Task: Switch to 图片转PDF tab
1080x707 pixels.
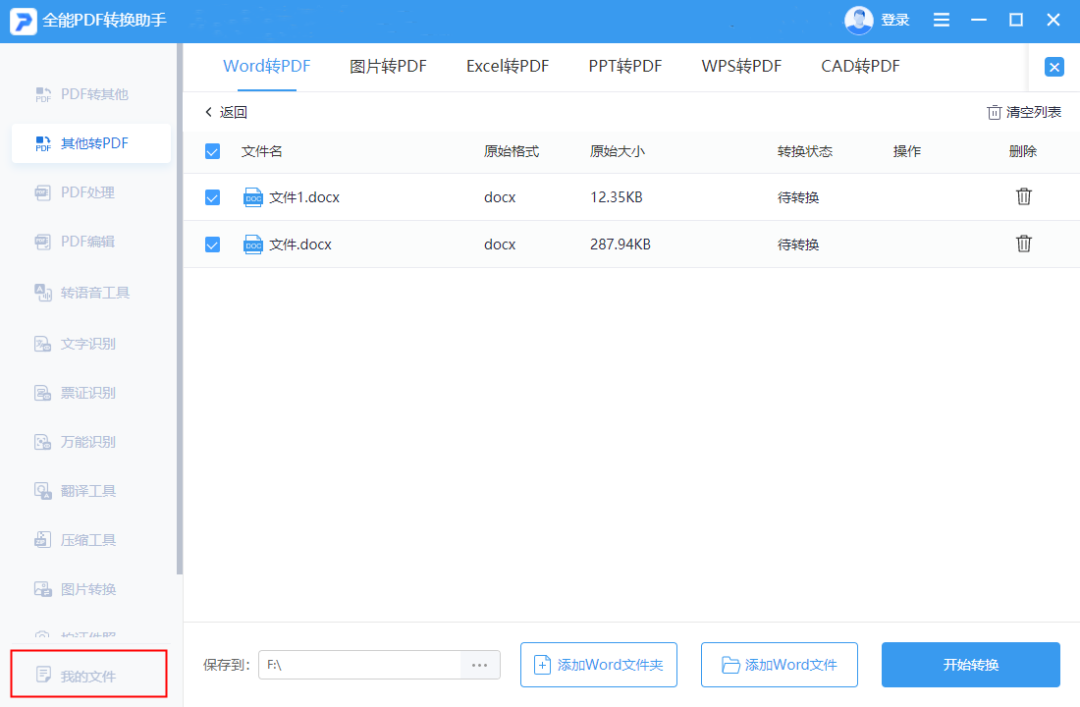Action: coord(388,66)
